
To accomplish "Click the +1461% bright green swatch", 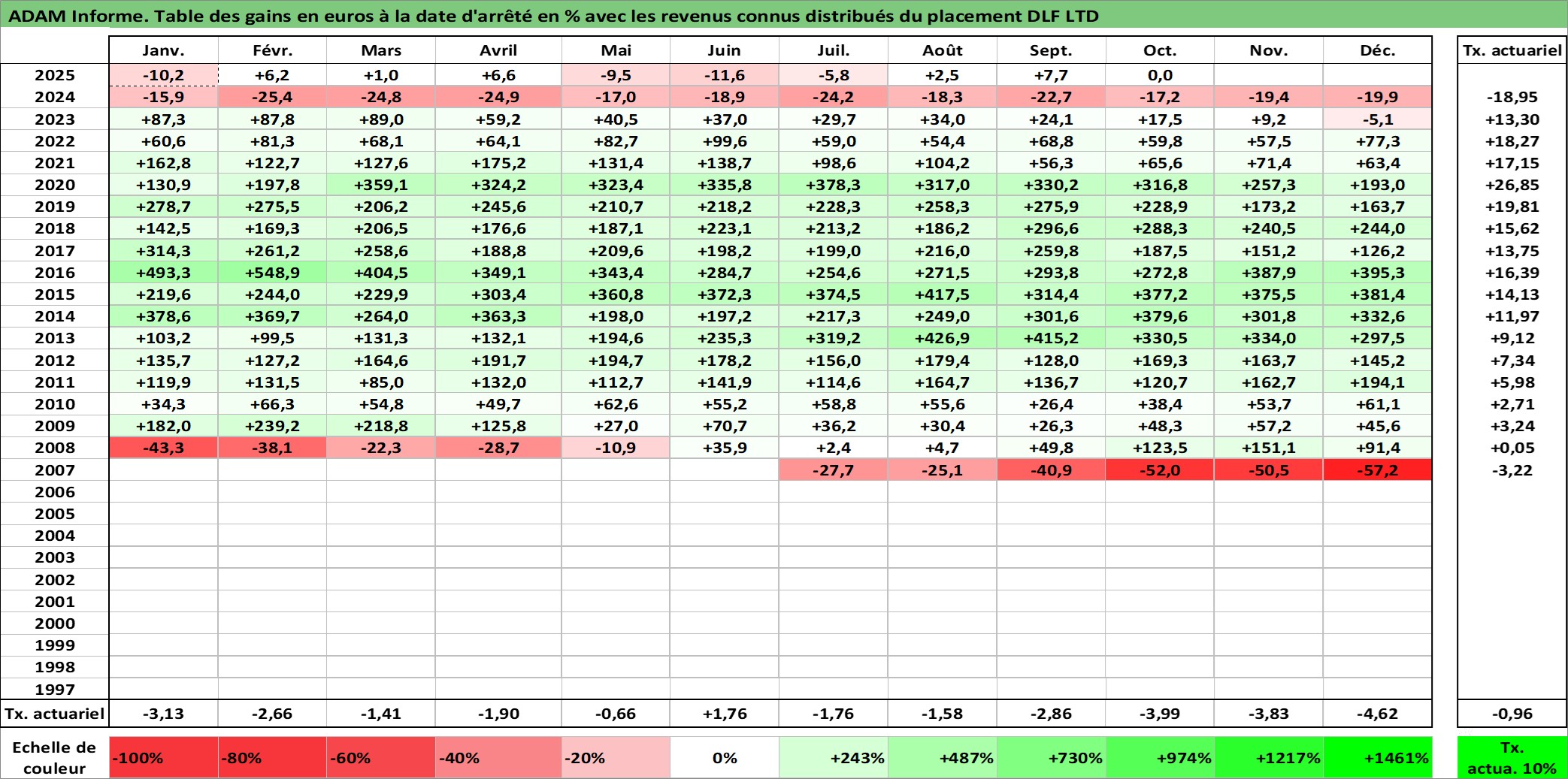I will [1377, 757].
